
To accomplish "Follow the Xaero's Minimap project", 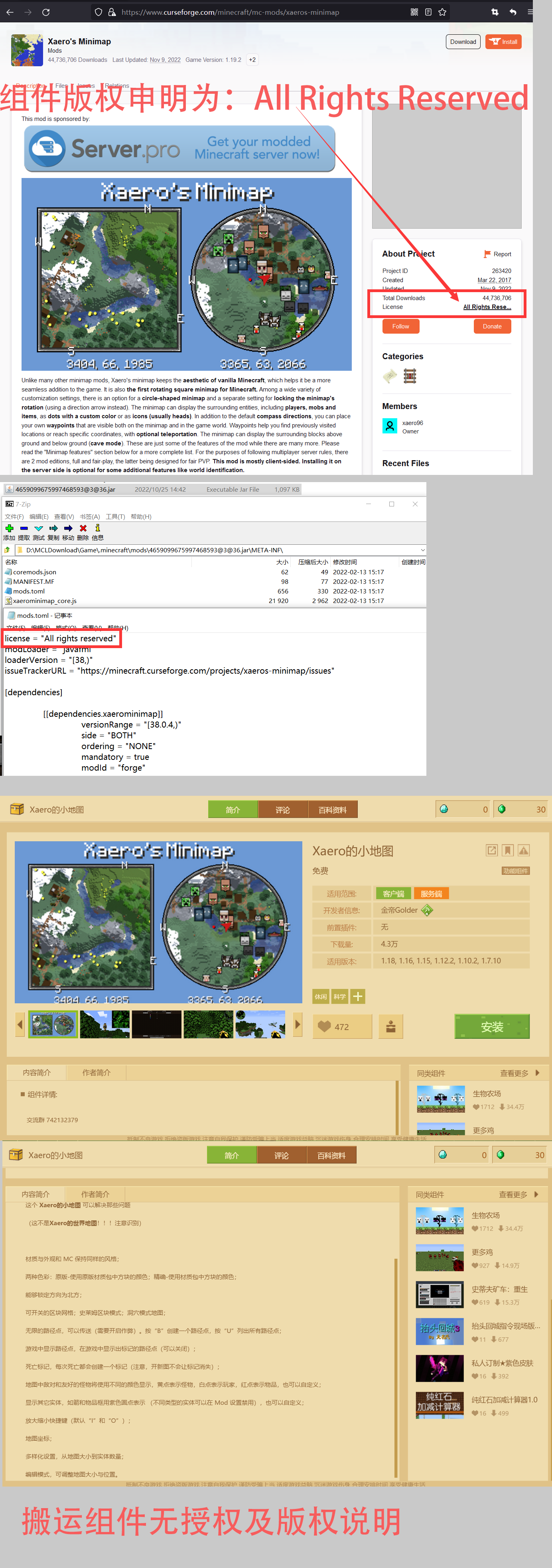I will click(400, 326).
